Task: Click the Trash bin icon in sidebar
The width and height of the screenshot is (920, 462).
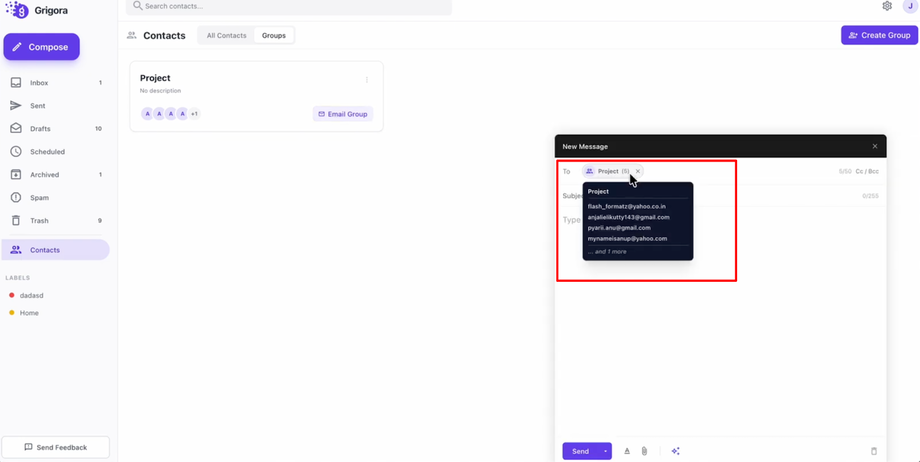Action: [16, 221]
